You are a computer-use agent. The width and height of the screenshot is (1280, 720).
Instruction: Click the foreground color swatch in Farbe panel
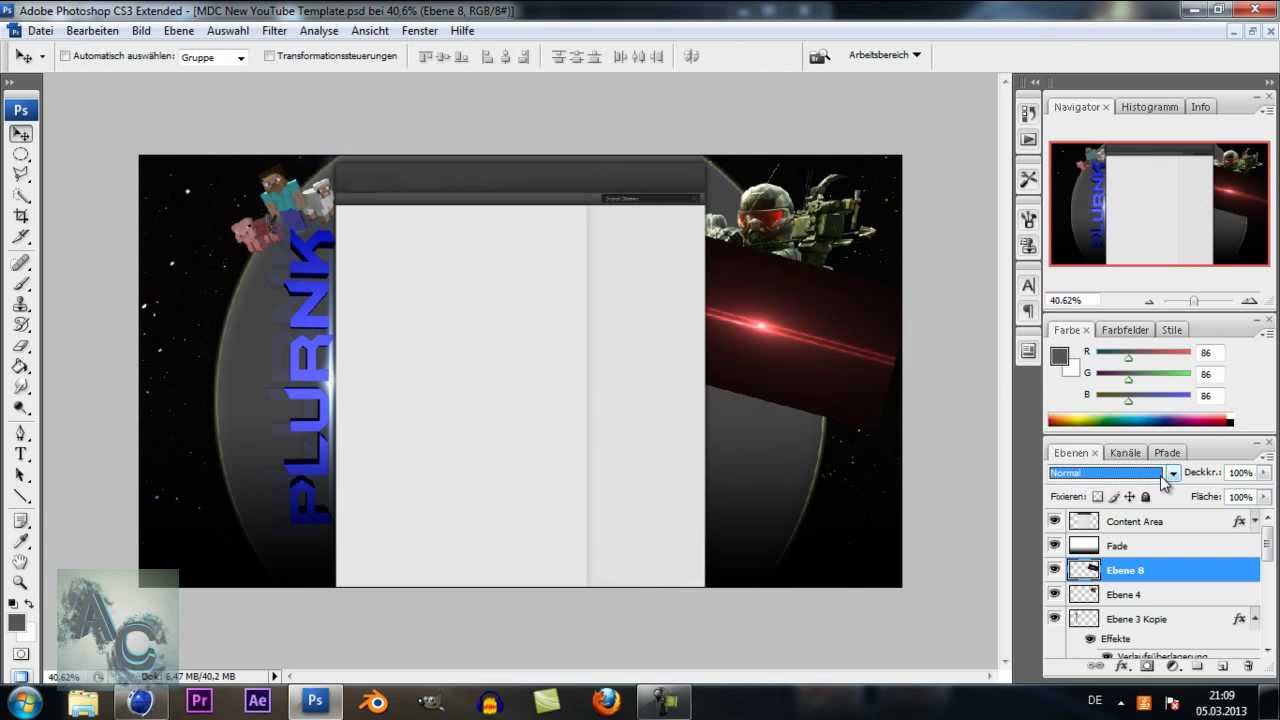point(1059,356)
